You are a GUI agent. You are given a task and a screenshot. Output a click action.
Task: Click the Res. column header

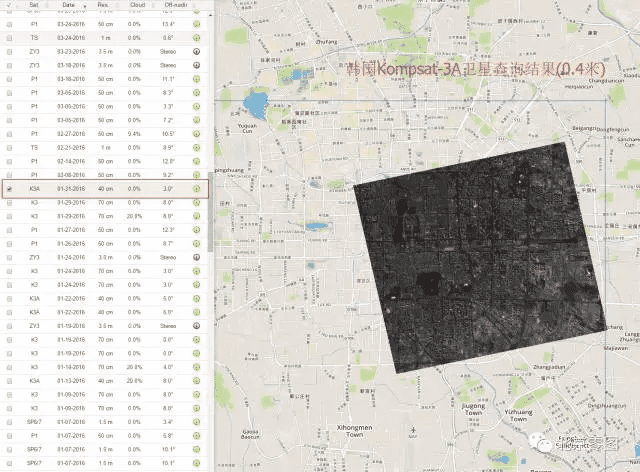click(103, 5)
